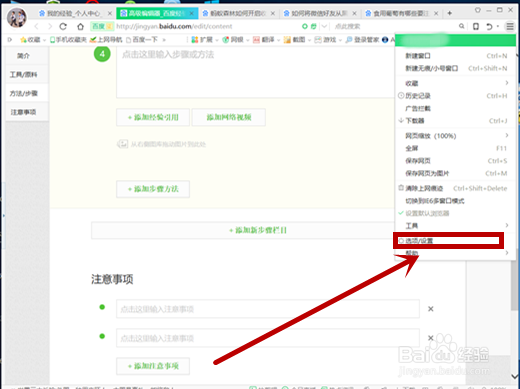This screenshot has height=389, width=520.
Task: Remove the first 注意事项 row with X
Action: coord(431,309)
